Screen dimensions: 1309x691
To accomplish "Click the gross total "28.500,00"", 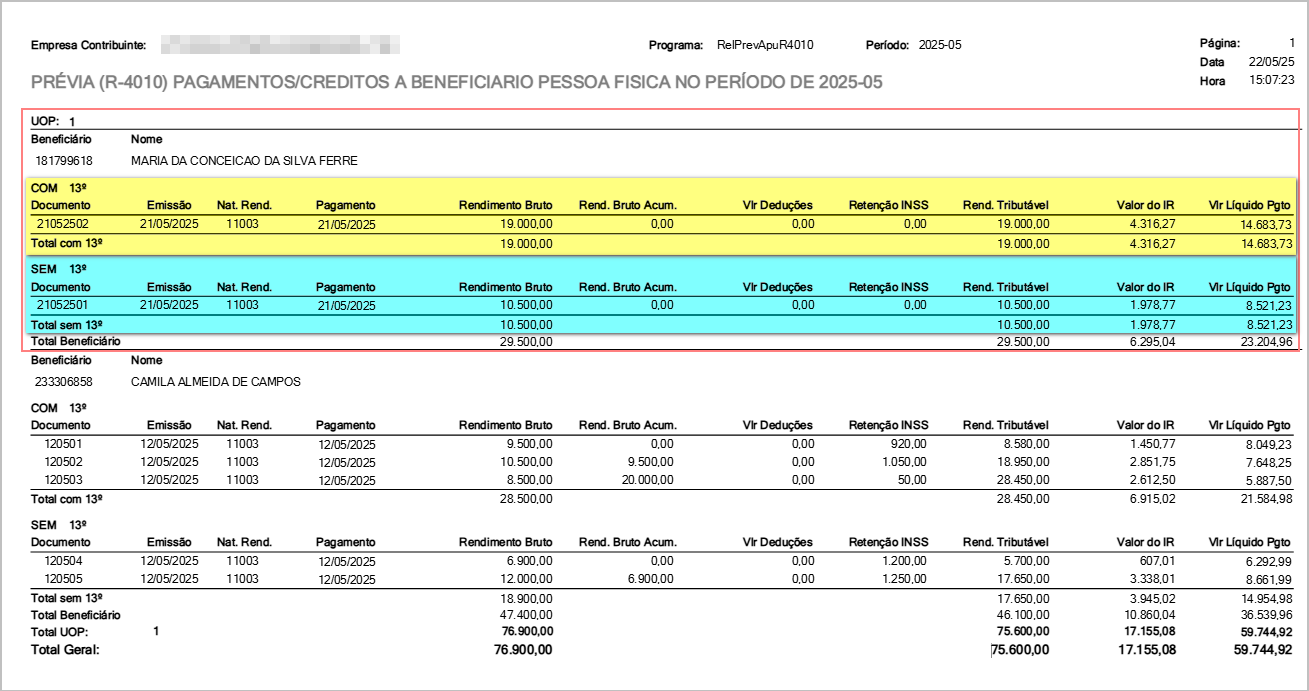I will pos(526,498).
